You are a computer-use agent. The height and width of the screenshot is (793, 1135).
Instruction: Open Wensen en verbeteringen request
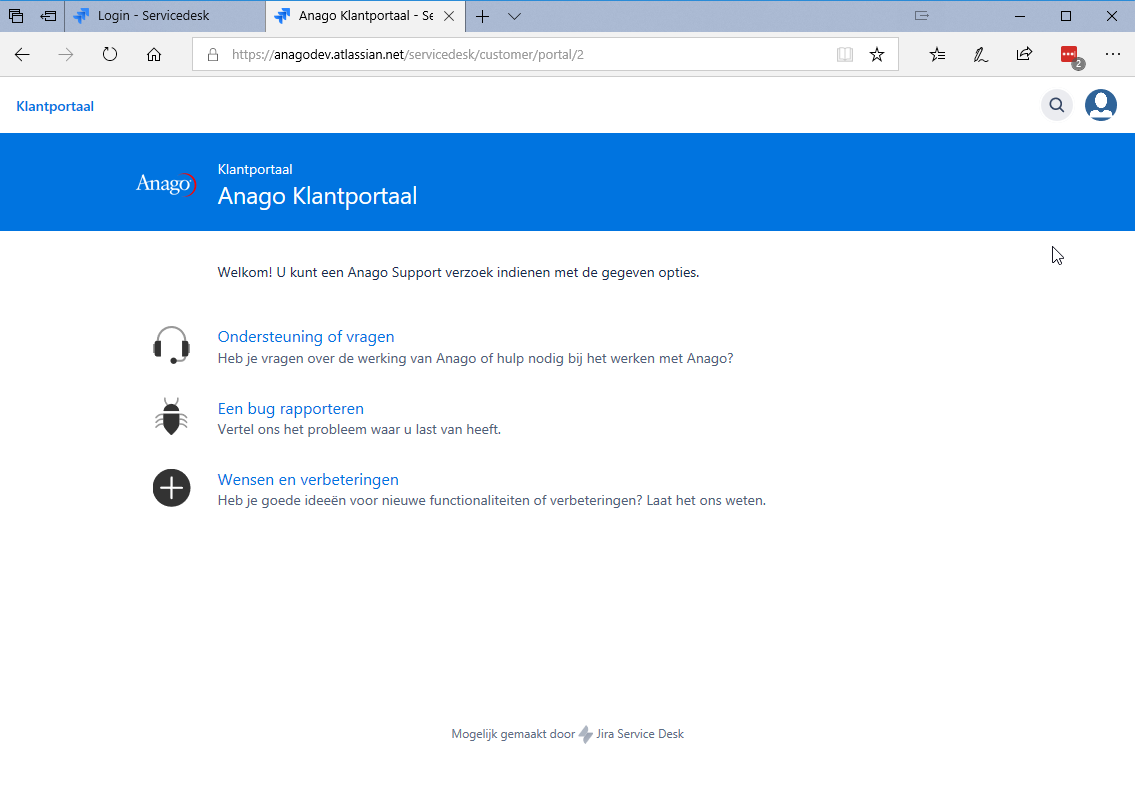tap(308, 480)
